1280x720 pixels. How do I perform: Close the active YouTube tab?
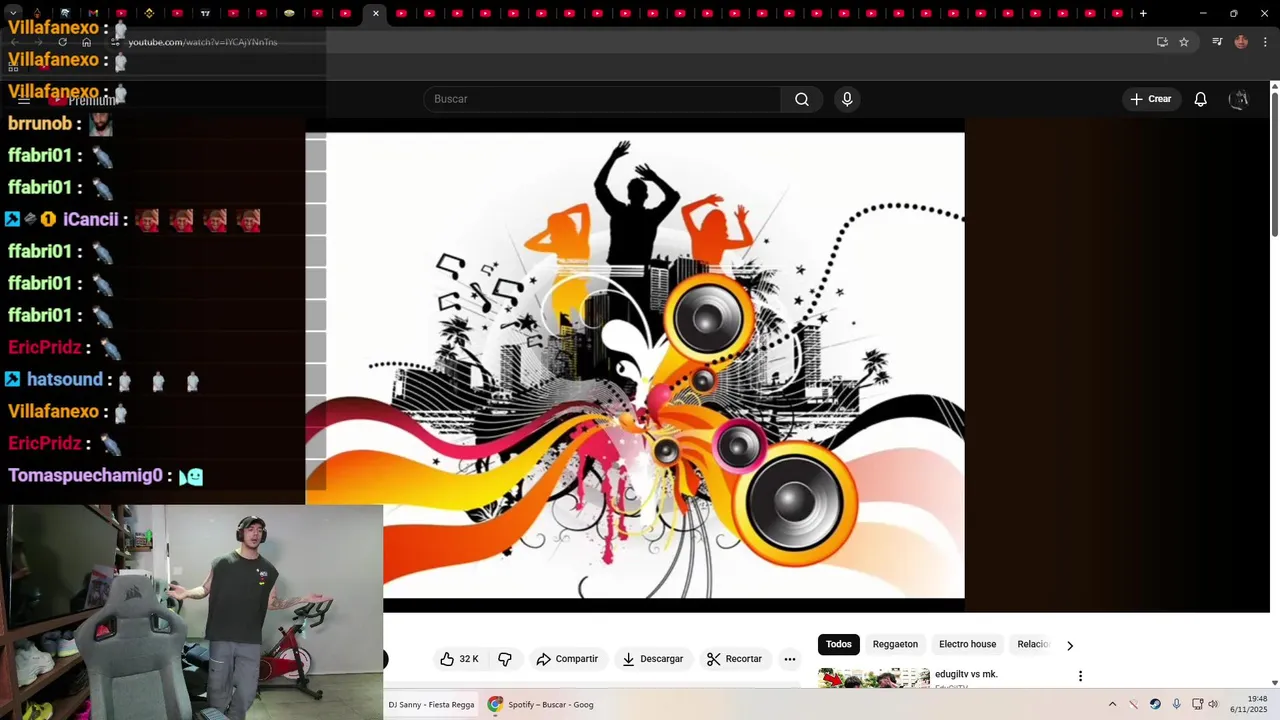click(x=376, y=13)
